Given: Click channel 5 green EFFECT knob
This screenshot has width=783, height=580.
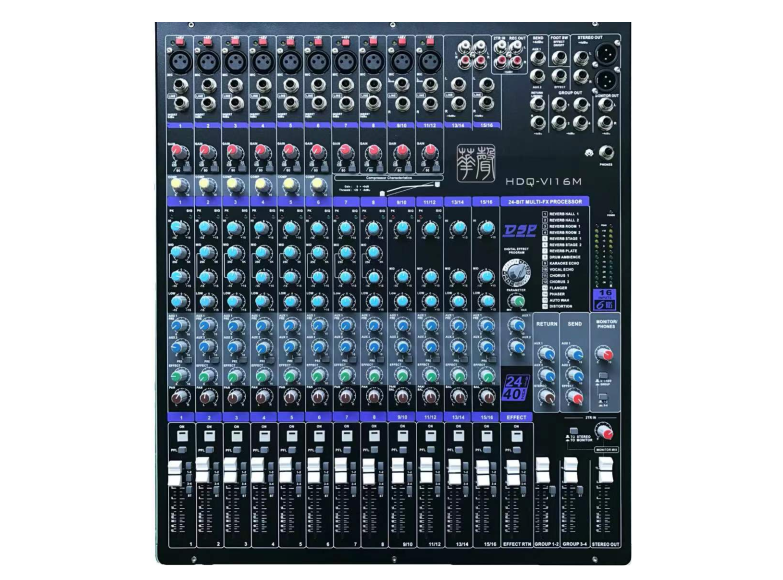Looking at the screenshot, I should tap(288, 376).
